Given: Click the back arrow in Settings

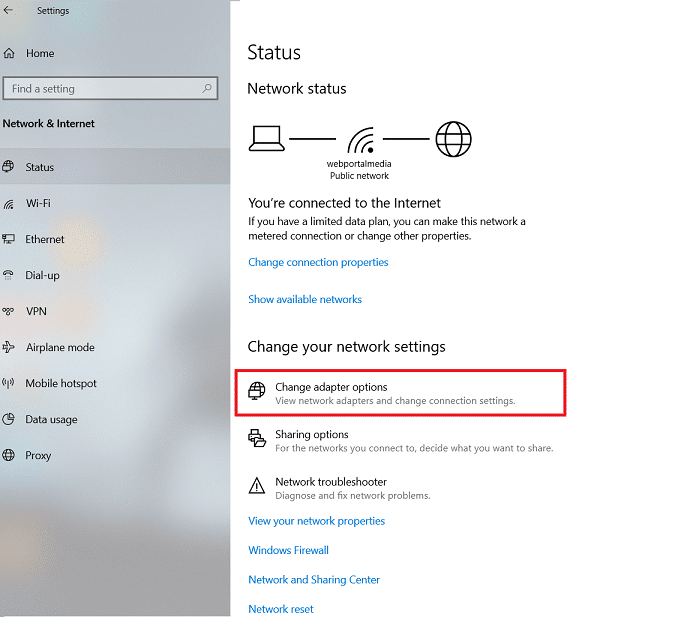Looking at the screenshot, I should point(8,10).
